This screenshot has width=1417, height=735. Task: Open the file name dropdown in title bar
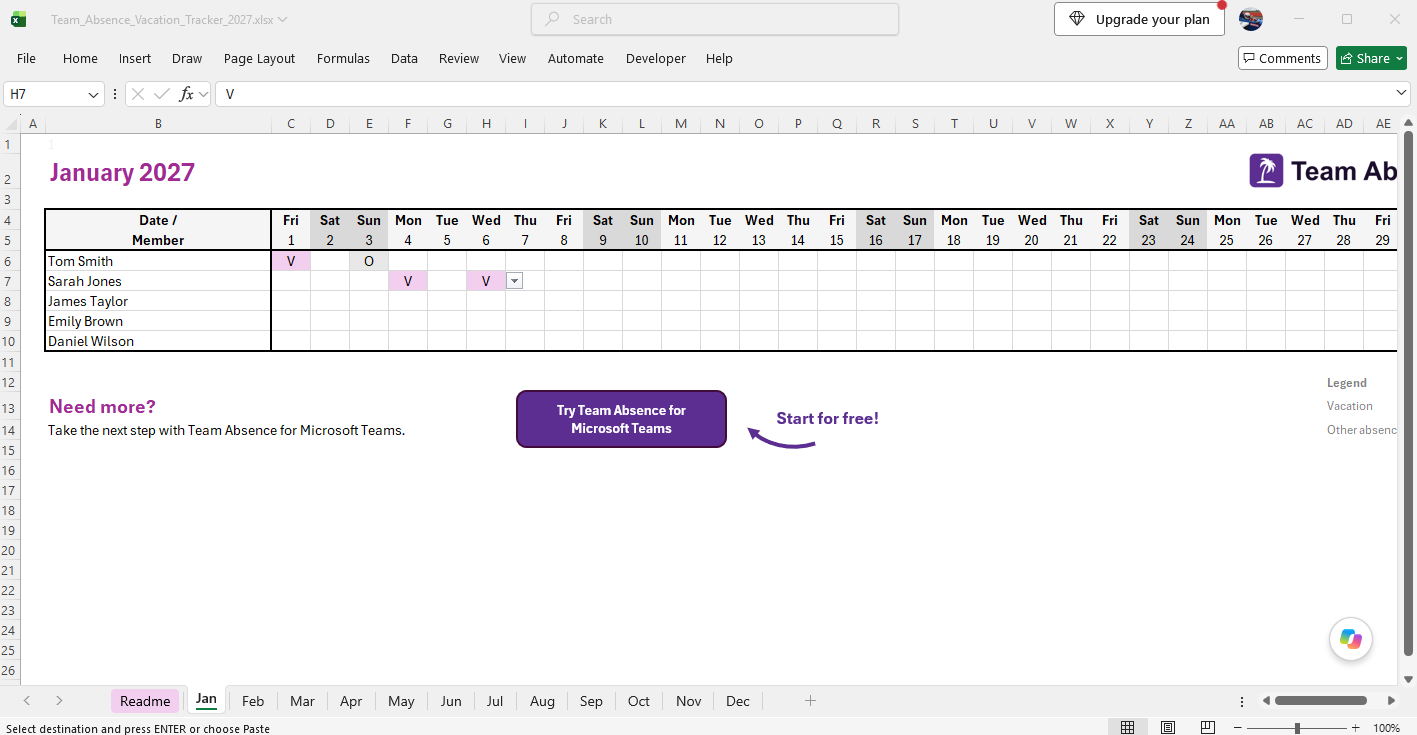pos(283,20)
